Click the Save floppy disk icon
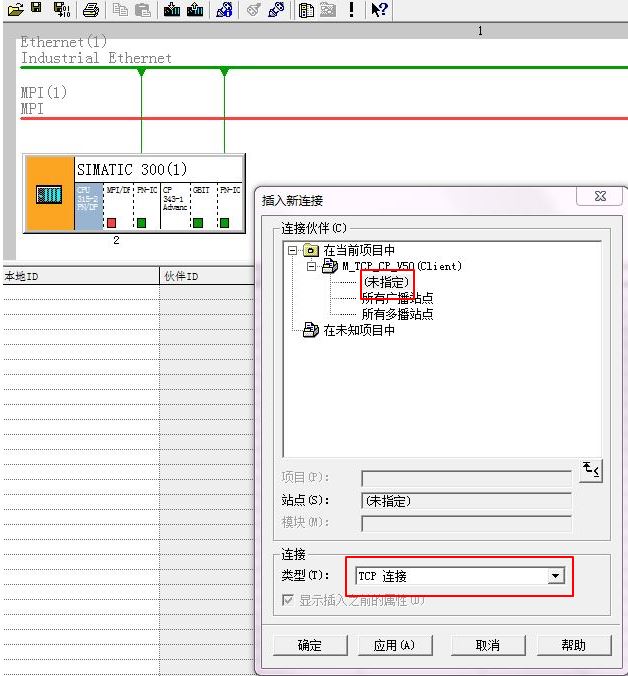This screenshot has height=676, width=628. click(36, 8)
